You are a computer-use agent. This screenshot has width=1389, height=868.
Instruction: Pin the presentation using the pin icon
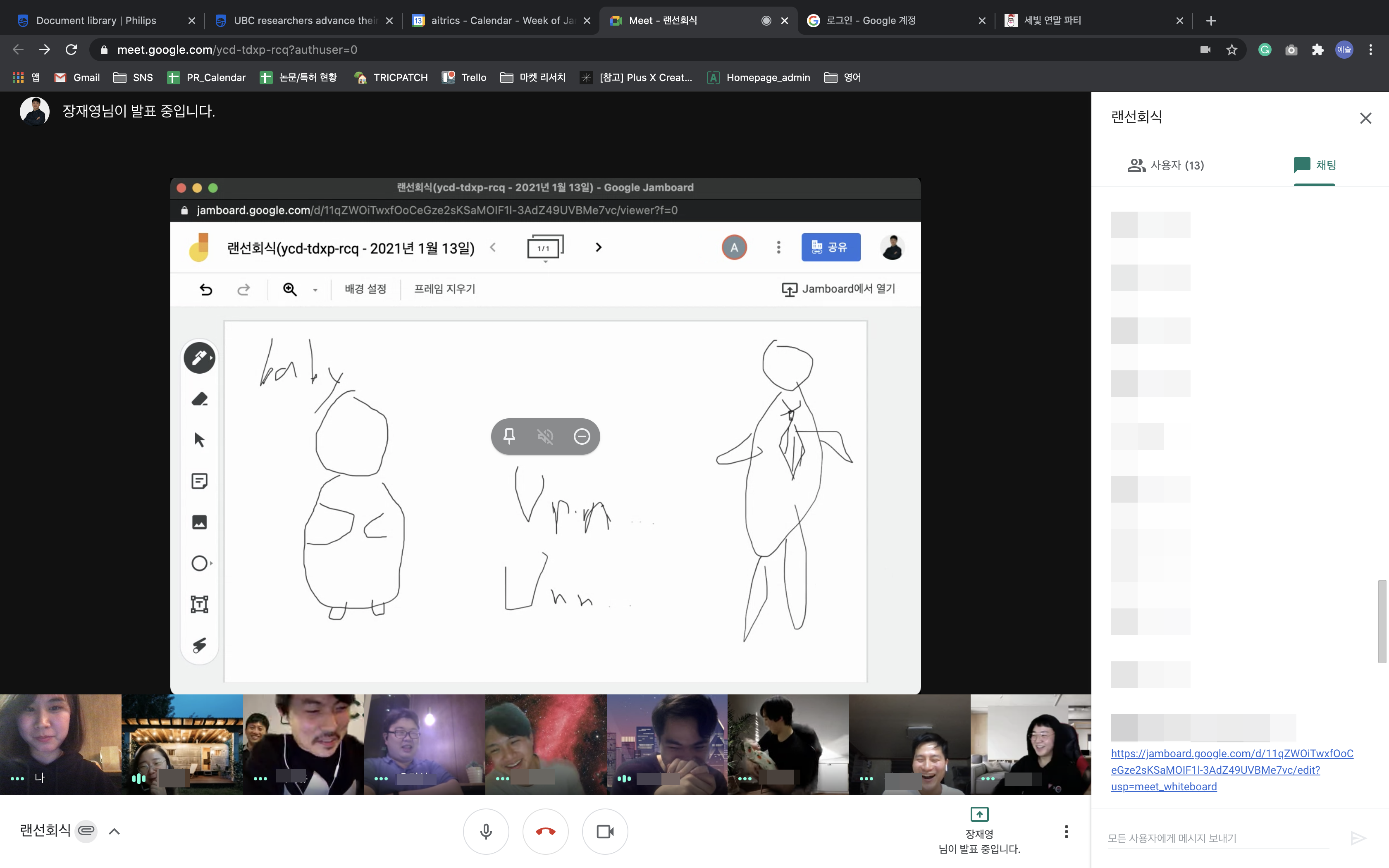point(509,436)
